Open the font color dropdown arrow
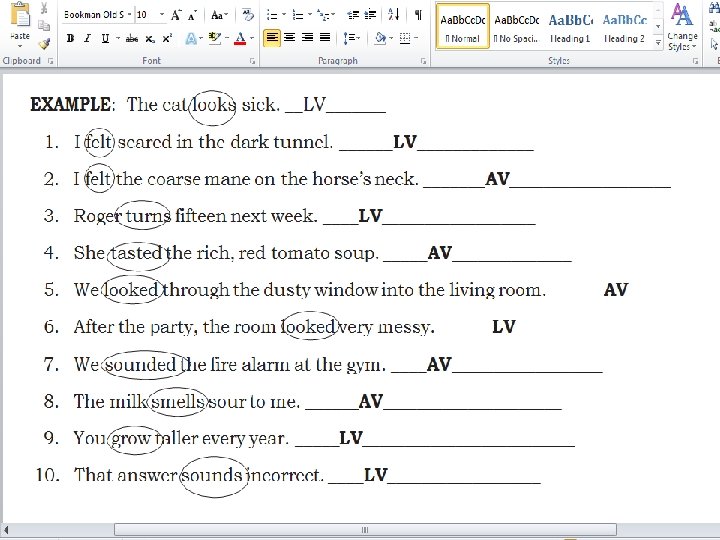 tap(252, 39)
